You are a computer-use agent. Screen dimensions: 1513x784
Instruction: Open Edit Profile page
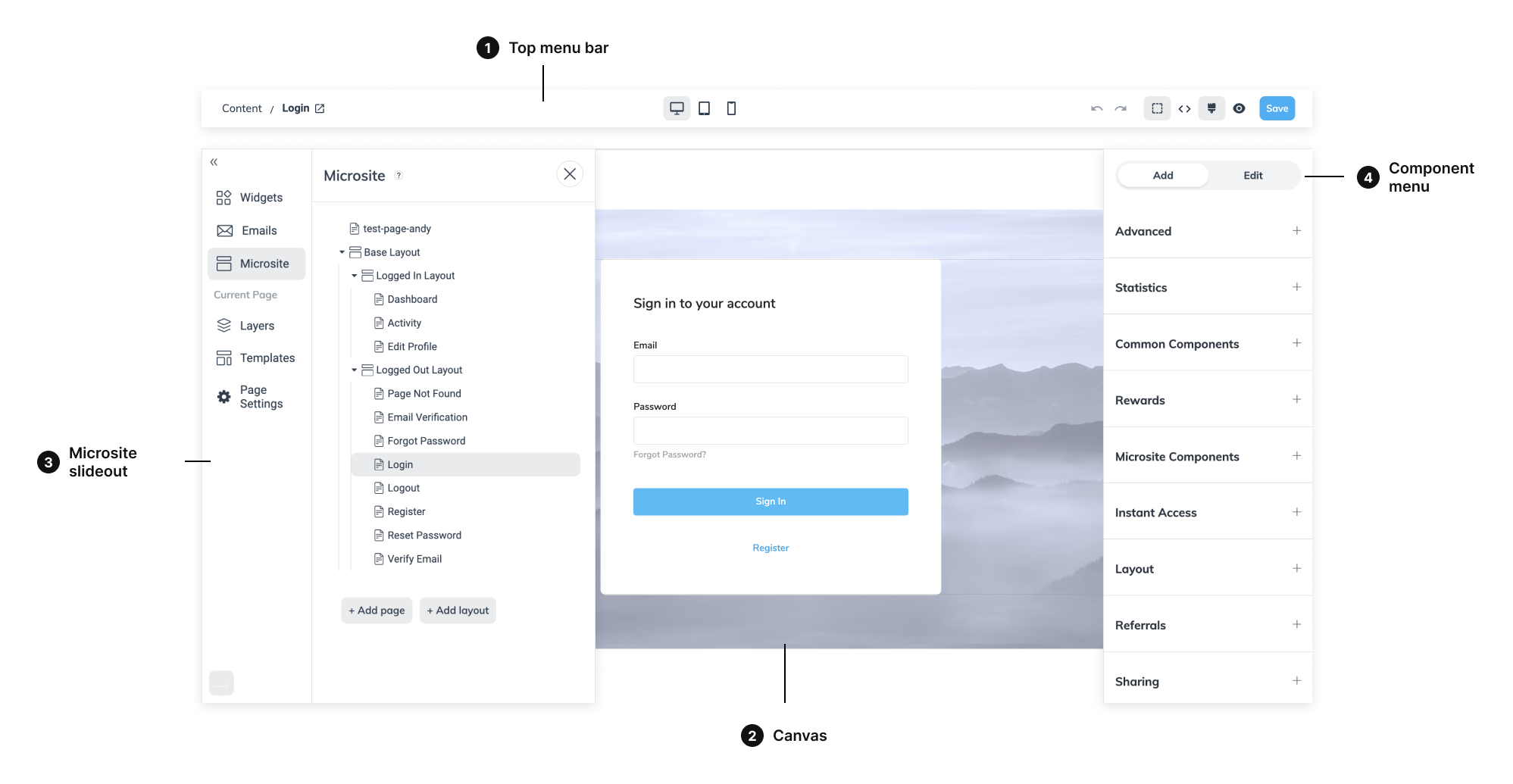405,346
